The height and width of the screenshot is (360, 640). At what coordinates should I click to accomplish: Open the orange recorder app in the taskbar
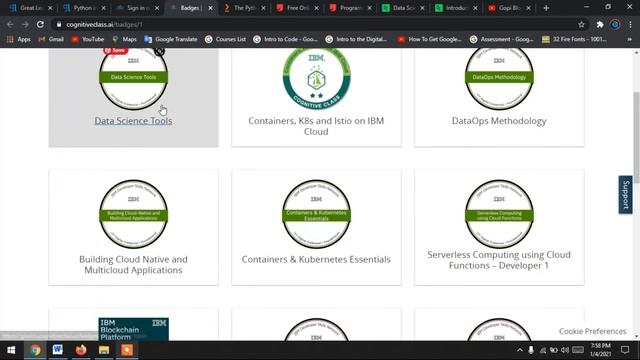tap(127, 350)
